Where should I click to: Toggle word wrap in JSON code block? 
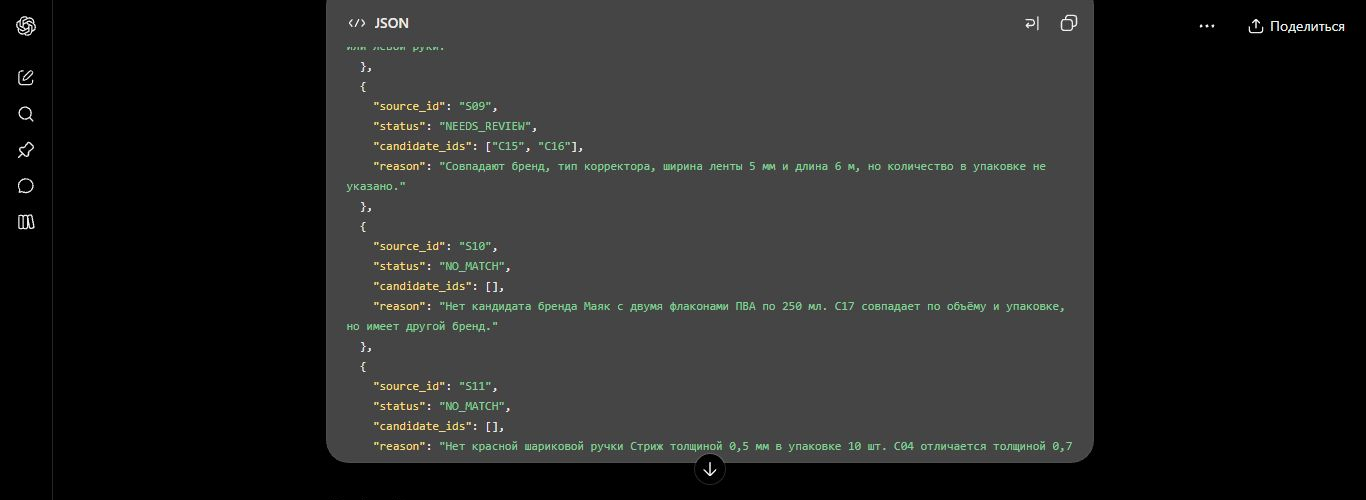(x=1032, y=23)
